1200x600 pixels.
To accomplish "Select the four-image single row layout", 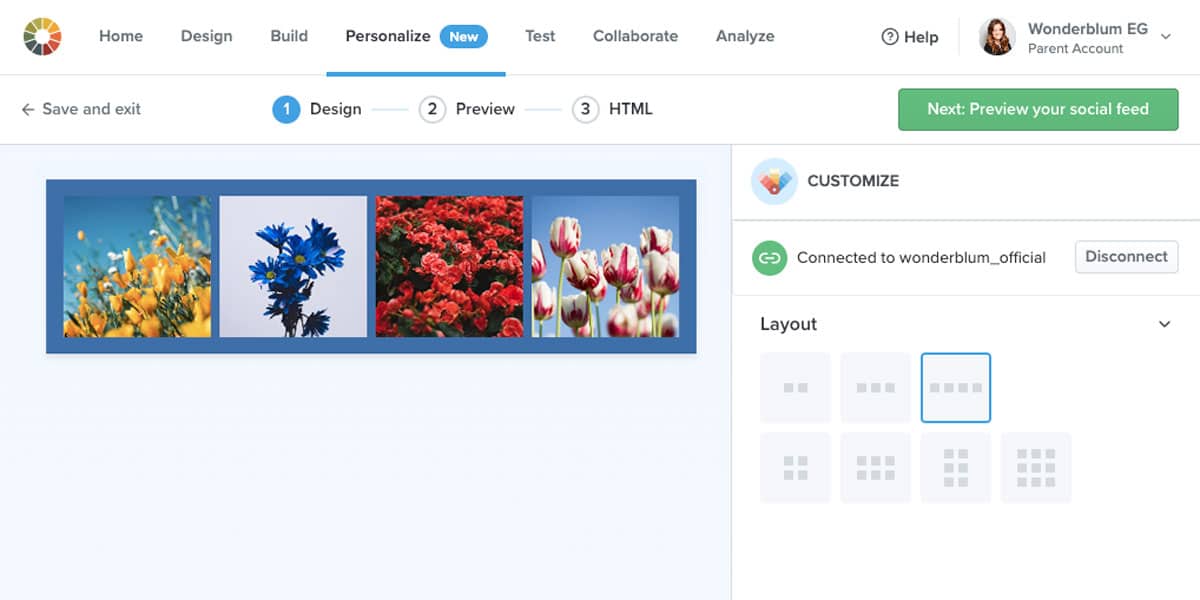I will [x=956, y=387].
